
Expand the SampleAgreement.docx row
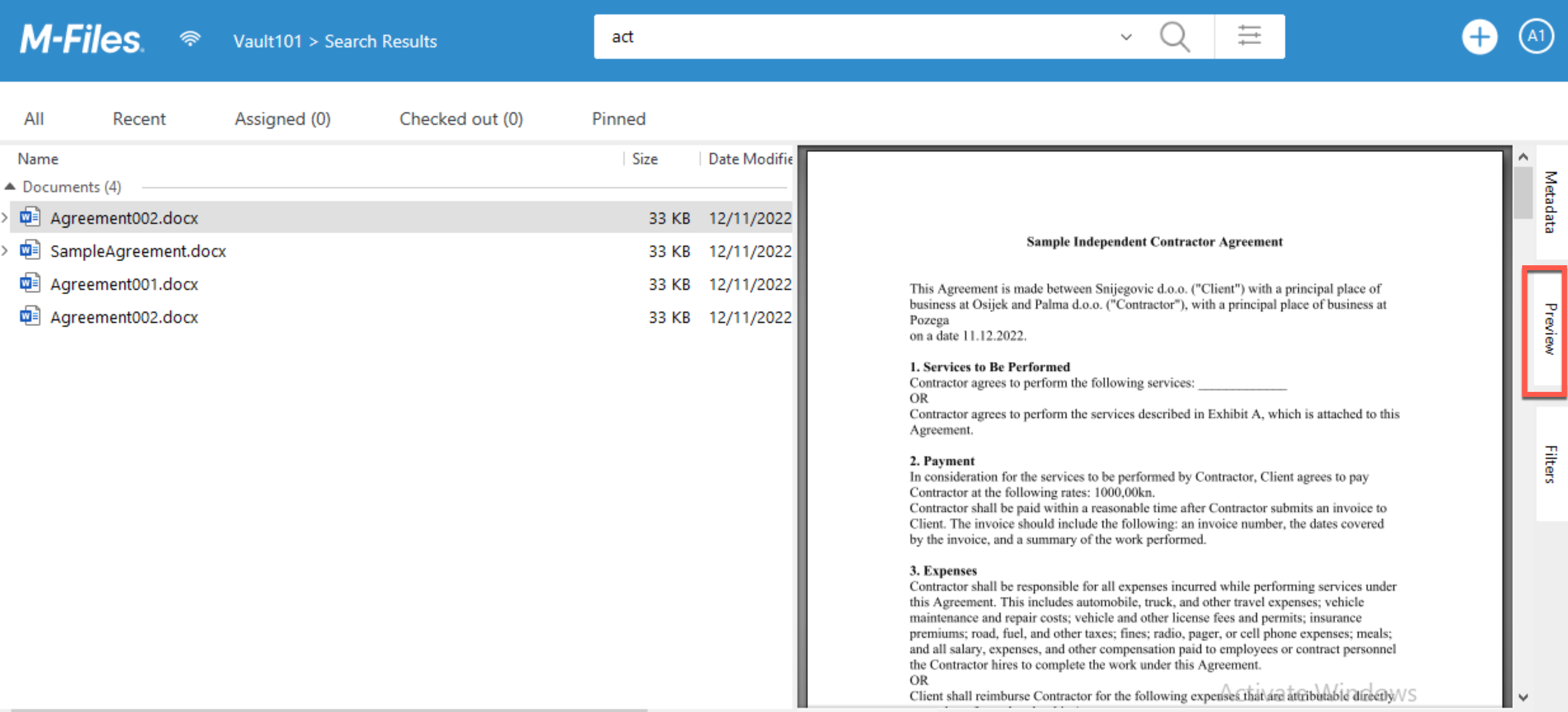(5, 250)
